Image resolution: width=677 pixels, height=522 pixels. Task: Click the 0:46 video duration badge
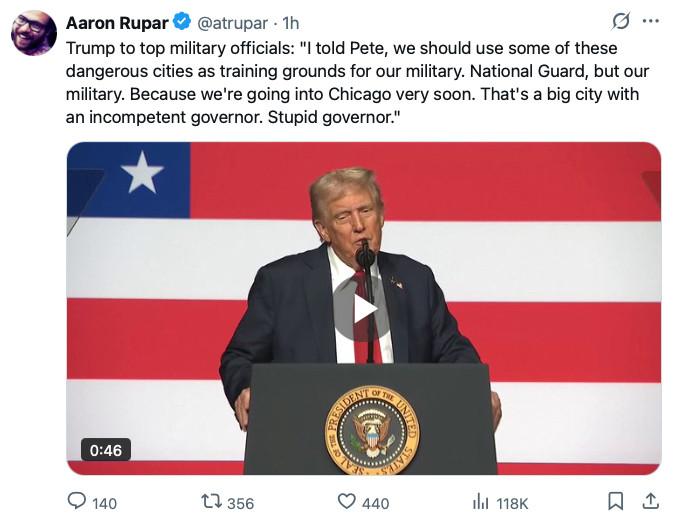point(105,450)
